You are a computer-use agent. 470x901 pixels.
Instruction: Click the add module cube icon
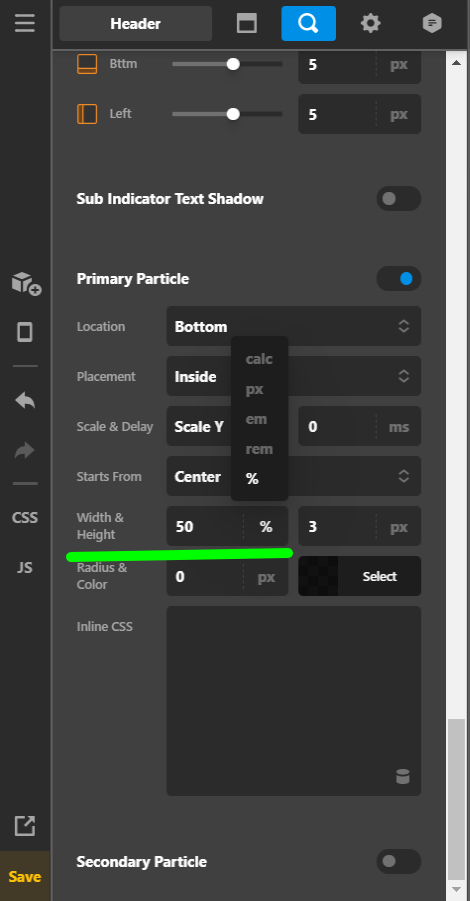26,284
